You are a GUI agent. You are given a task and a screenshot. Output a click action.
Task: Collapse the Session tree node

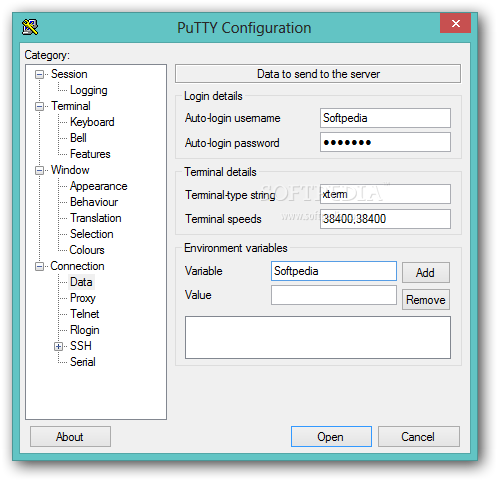coord(39,74)
